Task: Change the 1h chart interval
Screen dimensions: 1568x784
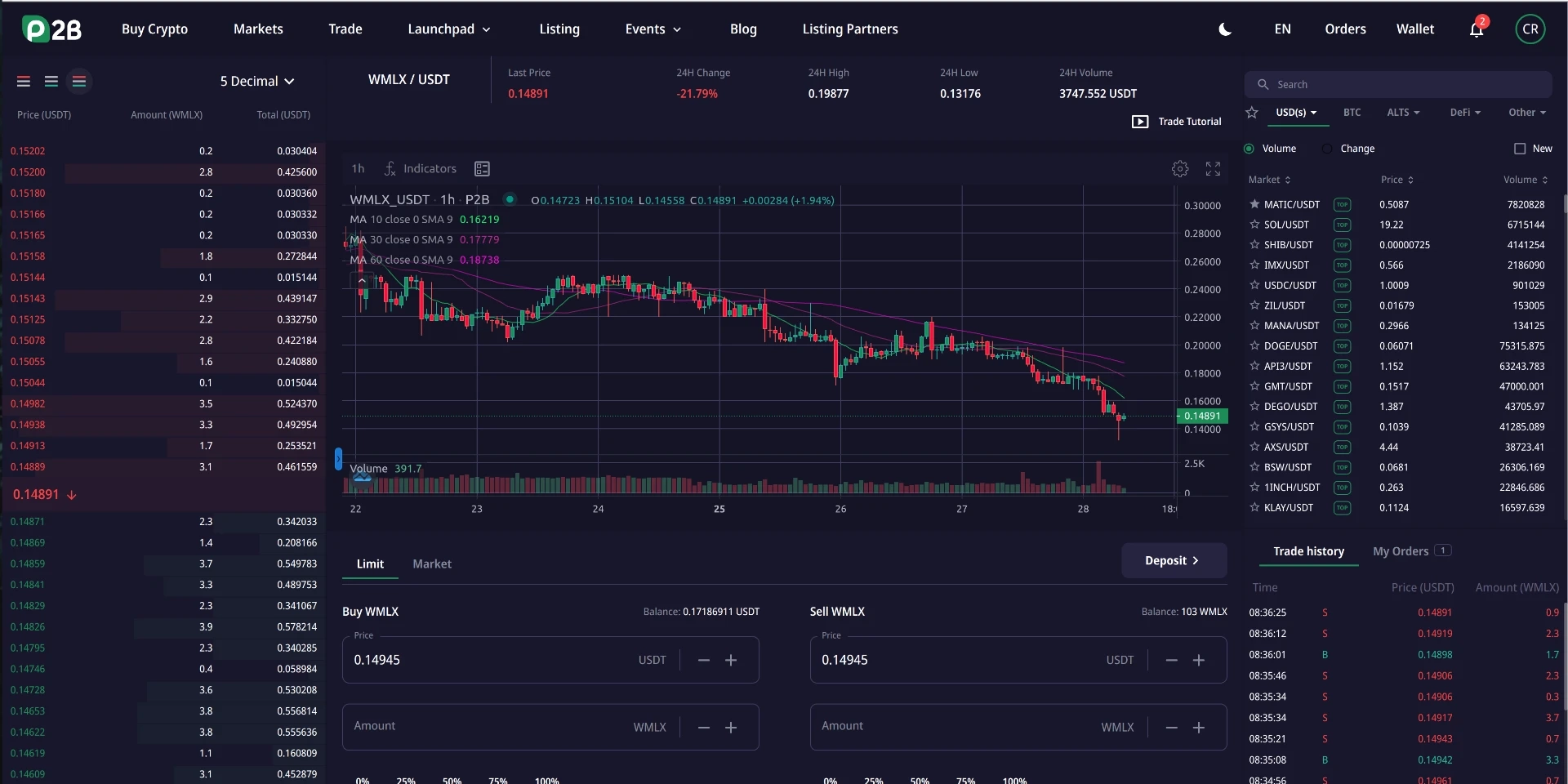Action: pyautogui.click(x=358, y=168)
